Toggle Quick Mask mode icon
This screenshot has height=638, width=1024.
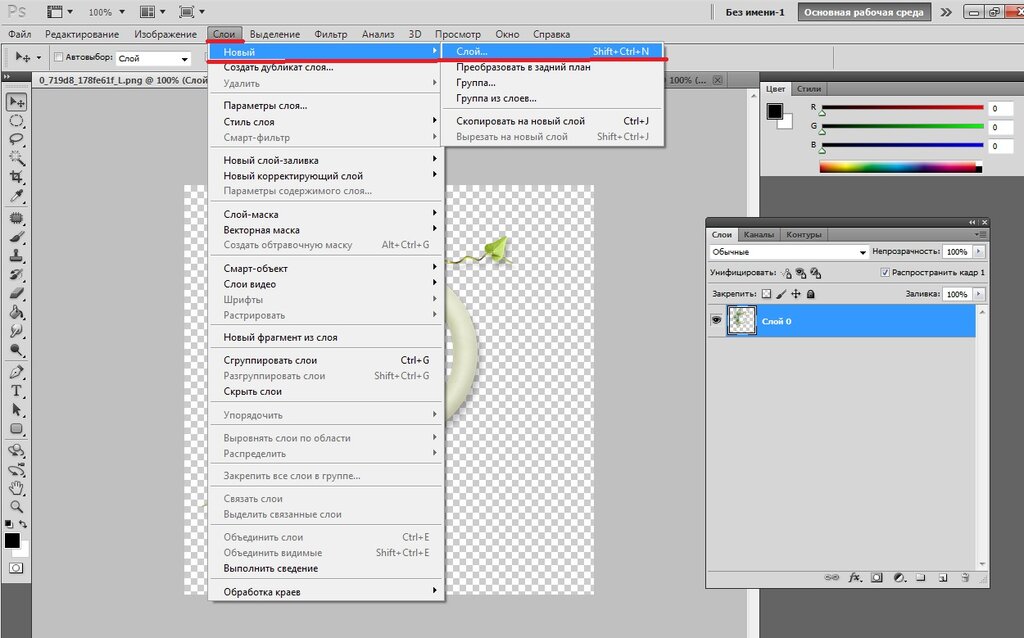(16, 568)
